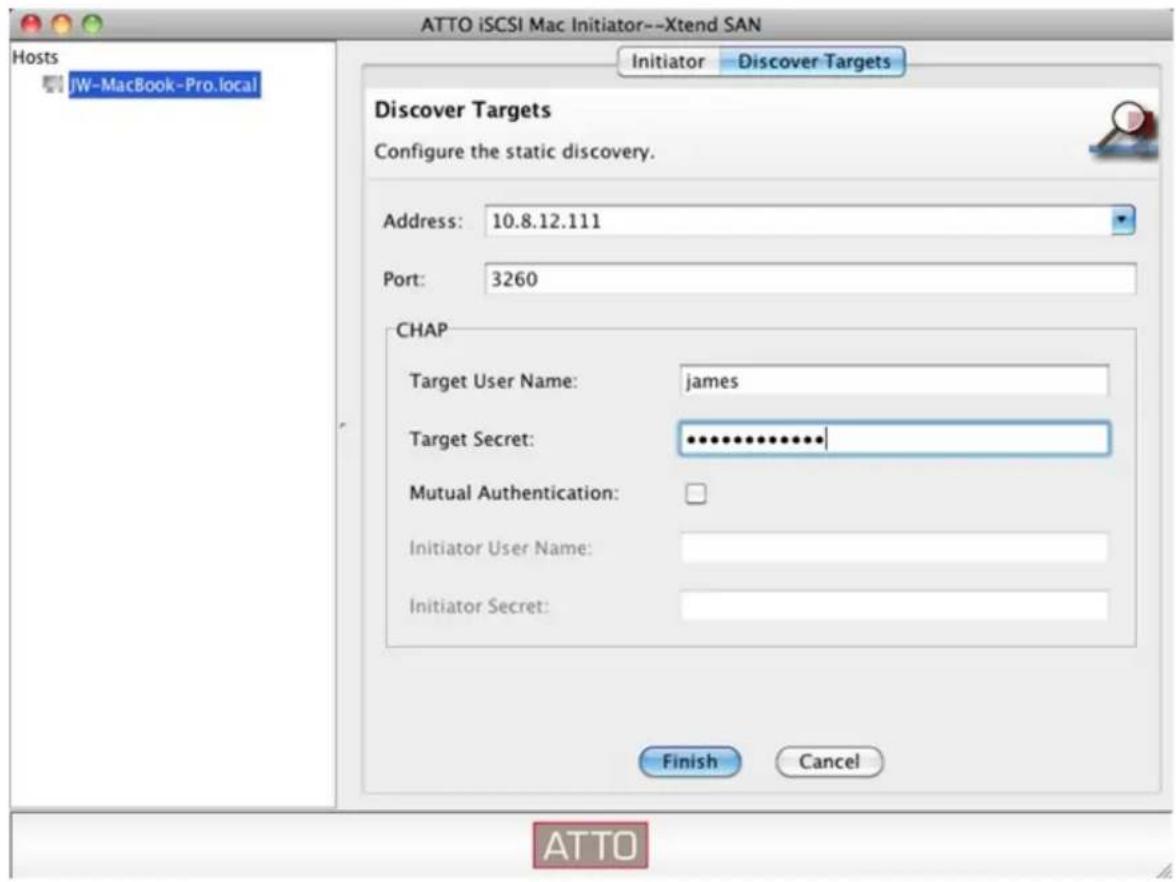Click the 'Target User Name:' label

tap(494, 381)
